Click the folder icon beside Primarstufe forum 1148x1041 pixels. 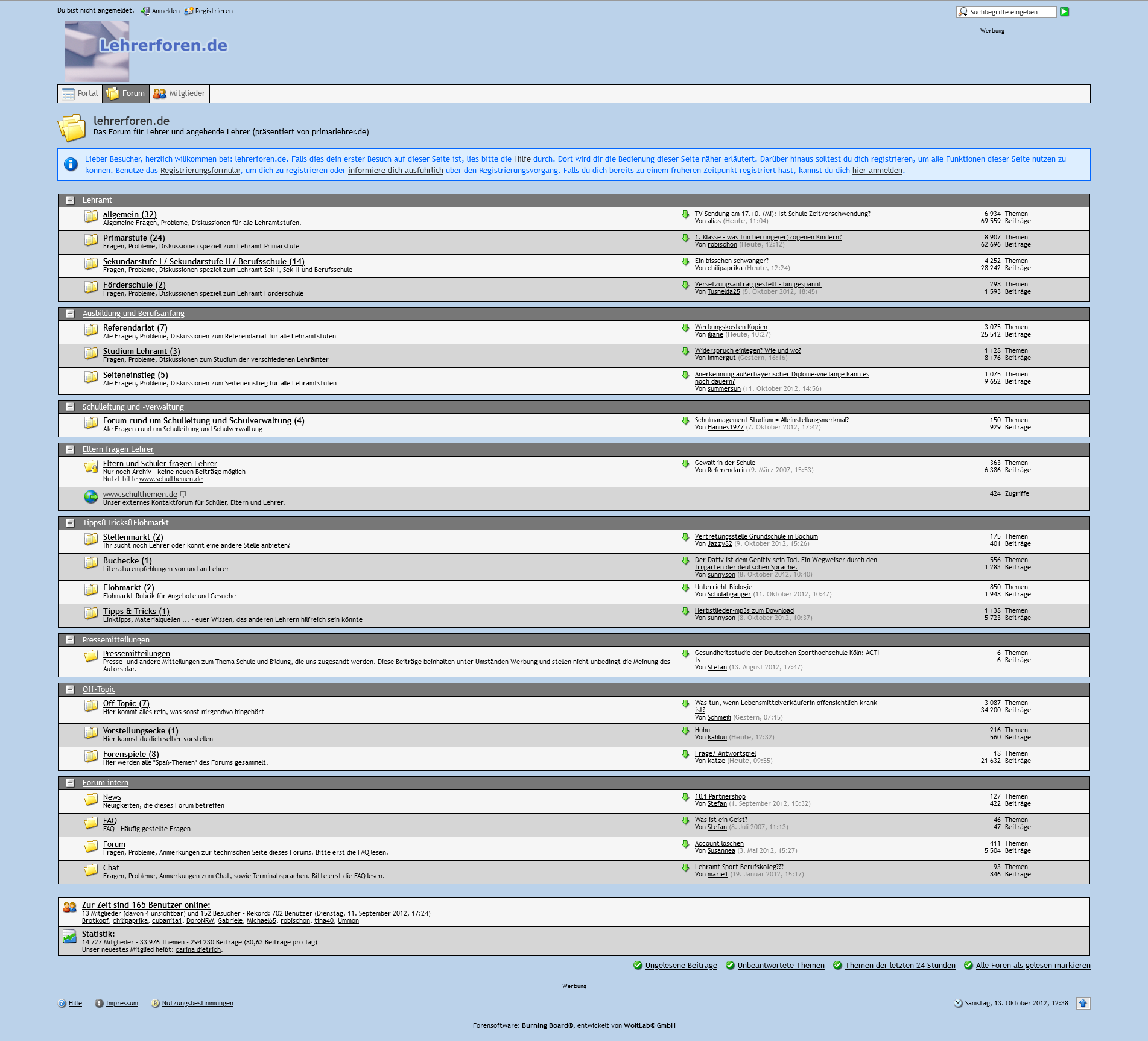(90, 240)
